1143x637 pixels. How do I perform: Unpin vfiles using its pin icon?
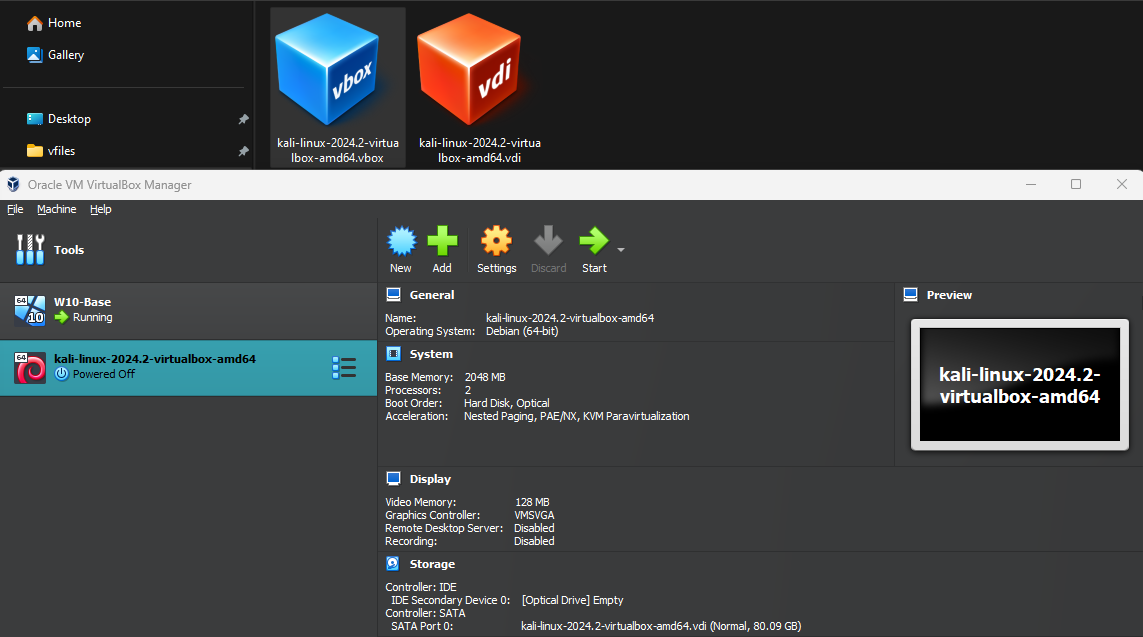243,151
